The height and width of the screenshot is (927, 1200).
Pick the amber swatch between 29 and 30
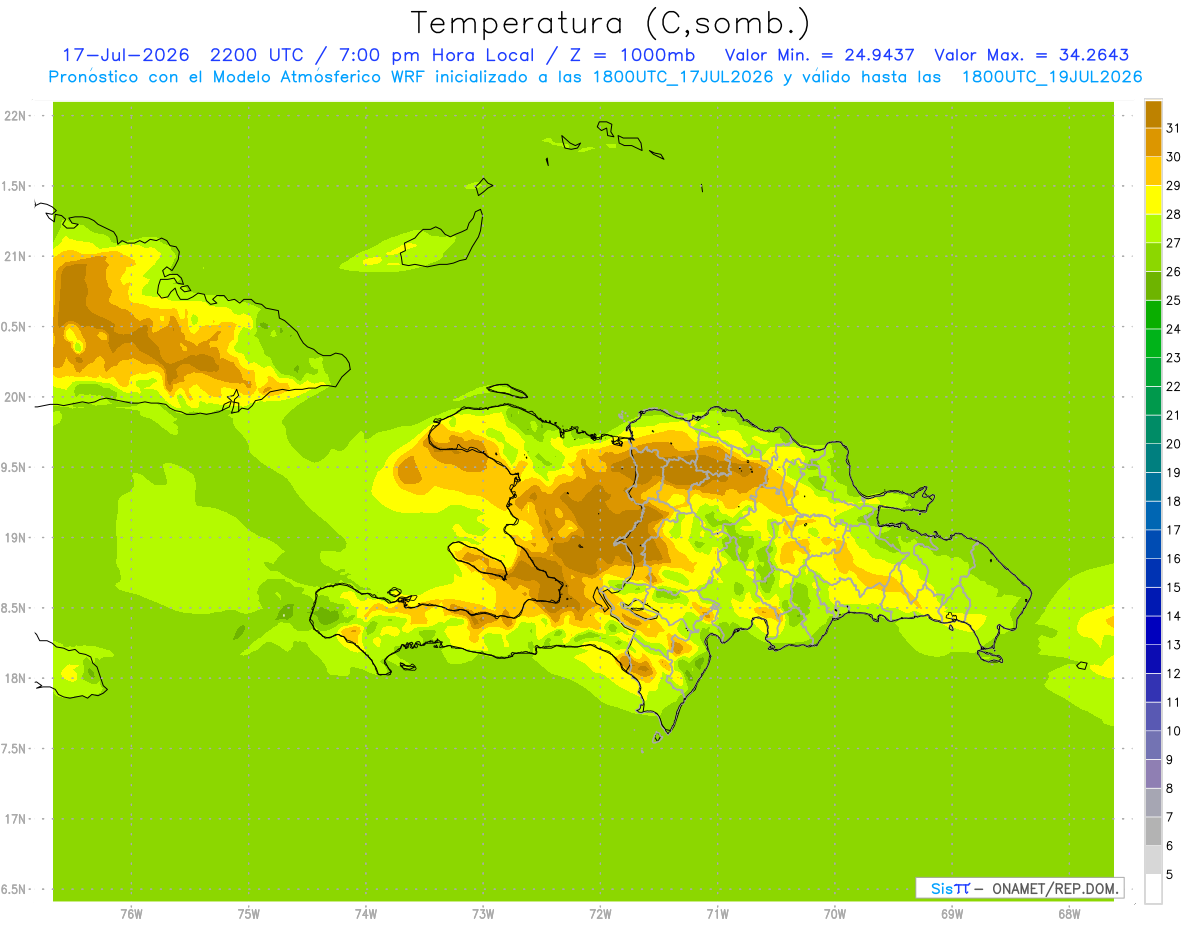coord(1153,171)
